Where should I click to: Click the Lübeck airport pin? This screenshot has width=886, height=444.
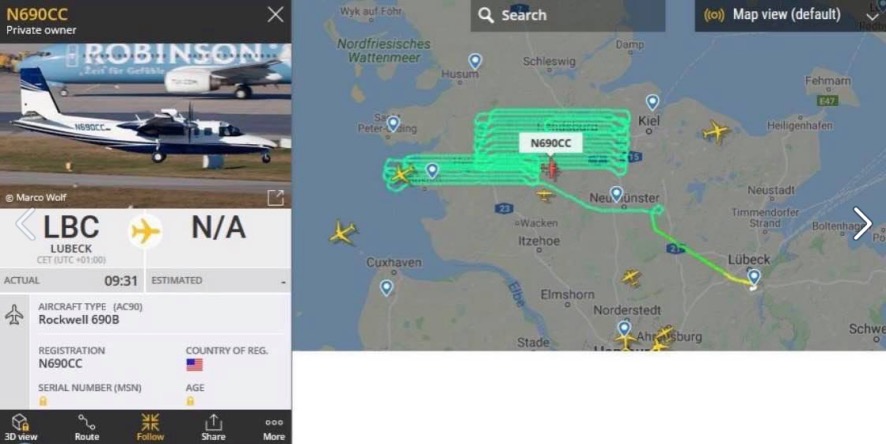pos(754,277)
